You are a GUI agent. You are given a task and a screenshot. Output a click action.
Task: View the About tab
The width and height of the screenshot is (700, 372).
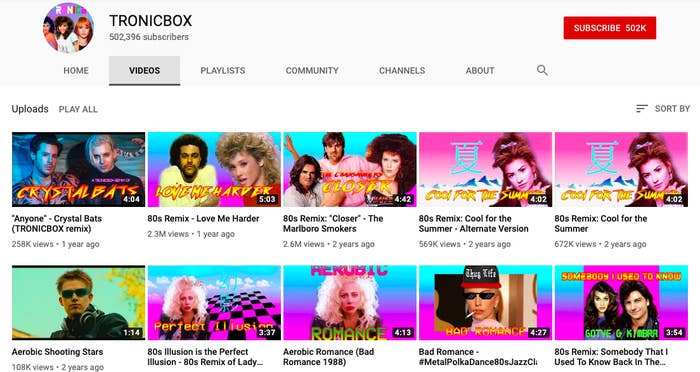tap(480, 71)
